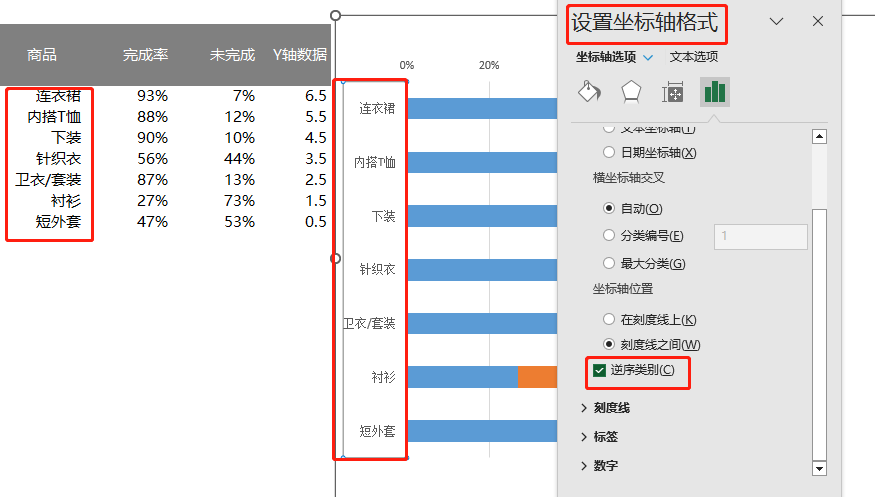
Task: Click the 27% completion rate cell
Action: 152,201
